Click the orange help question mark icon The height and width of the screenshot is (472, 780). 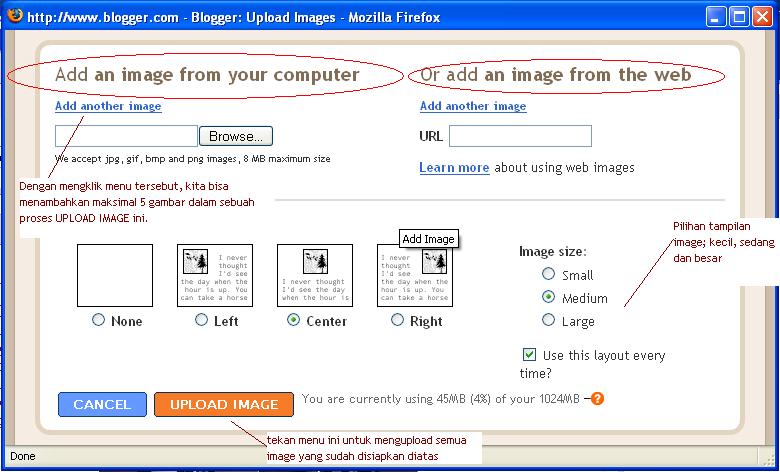597,398
